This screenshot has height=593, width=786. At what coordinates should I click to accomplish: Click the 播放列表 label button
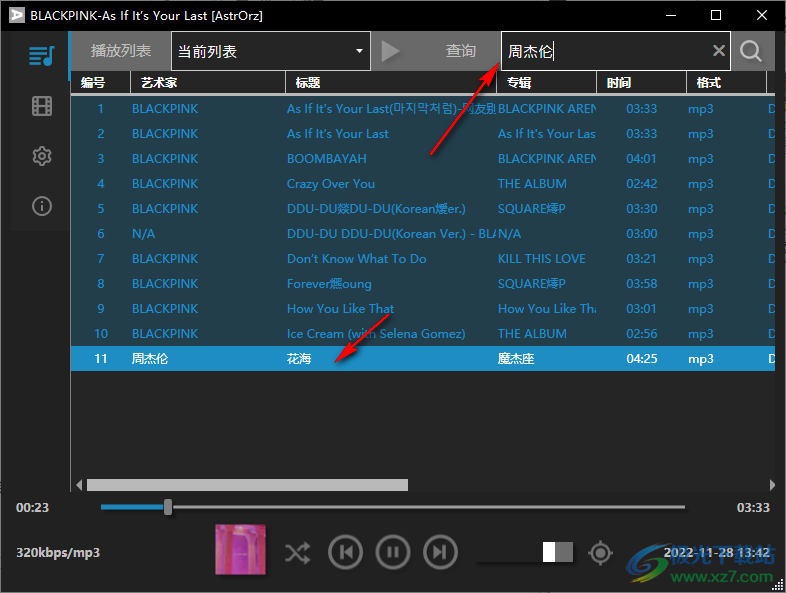point(120,51)
